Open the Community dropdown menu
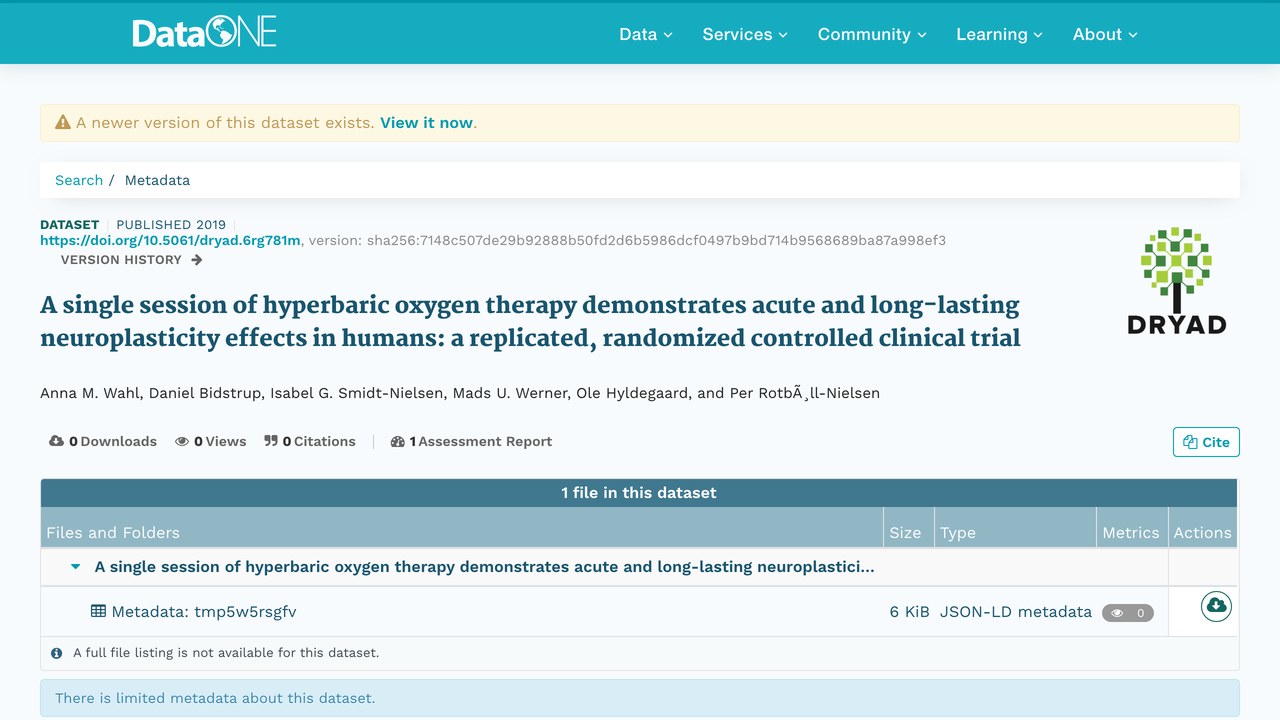Screen dimensions: 1280x720 872,34
